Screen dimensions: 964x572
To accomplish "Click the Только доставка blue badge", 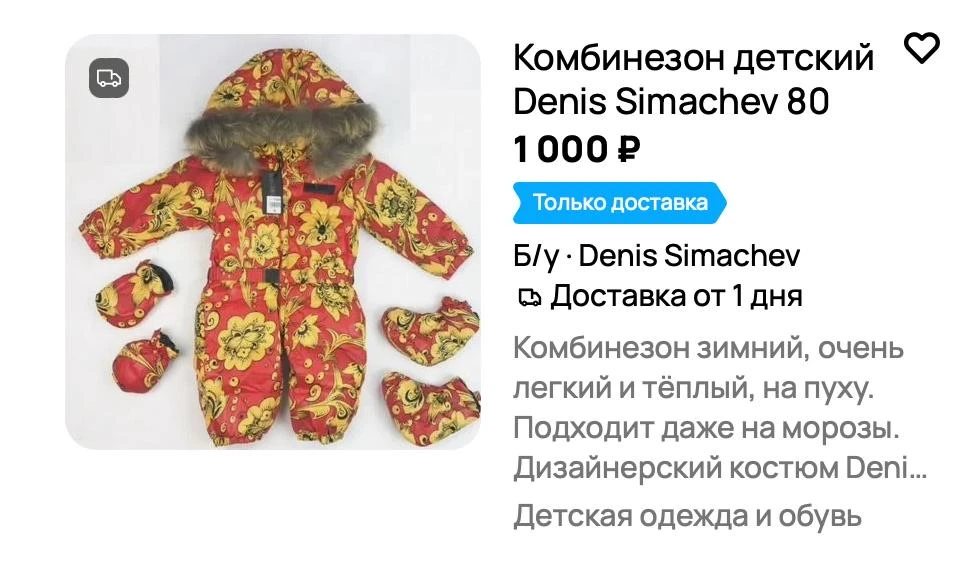I will coord(620,202).
